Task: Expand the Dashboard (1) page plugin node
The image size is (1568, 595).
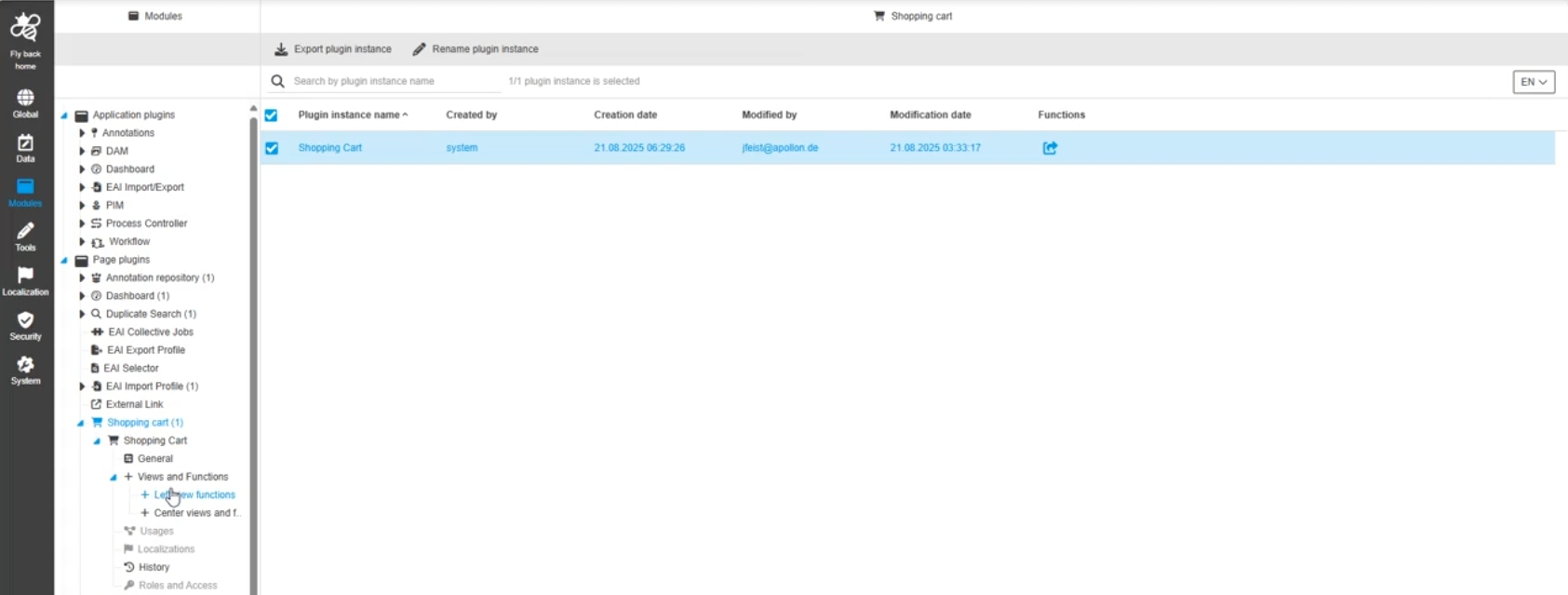Action: click(x=82, y=296)
